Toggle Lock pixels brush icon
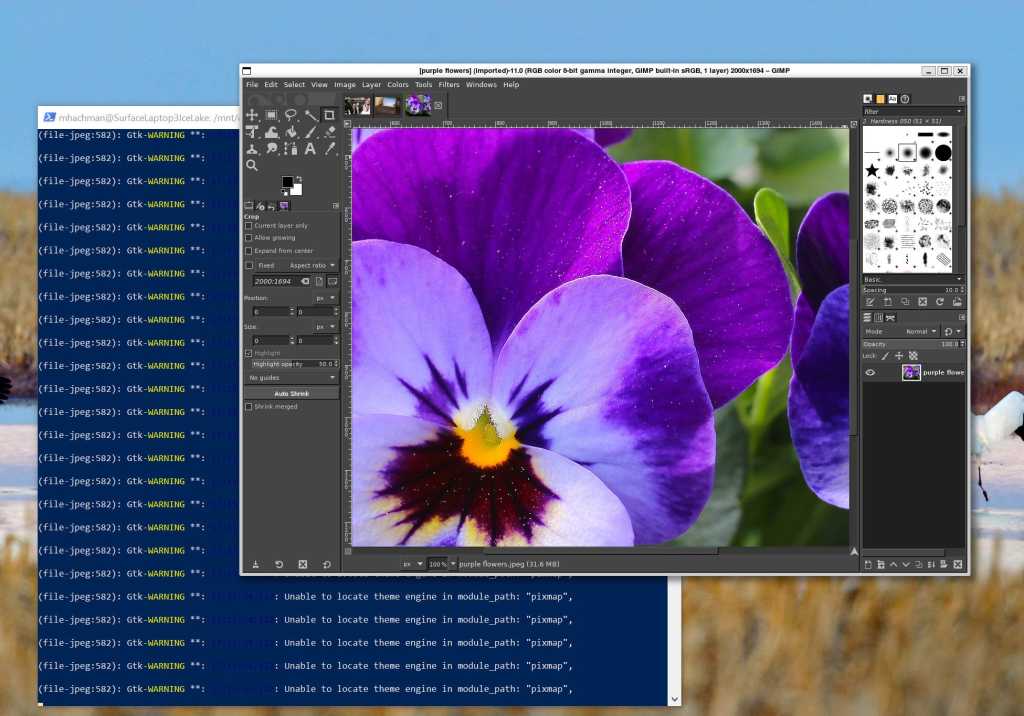The width and height of the screenshot is (1024, 716). (885, 356)
